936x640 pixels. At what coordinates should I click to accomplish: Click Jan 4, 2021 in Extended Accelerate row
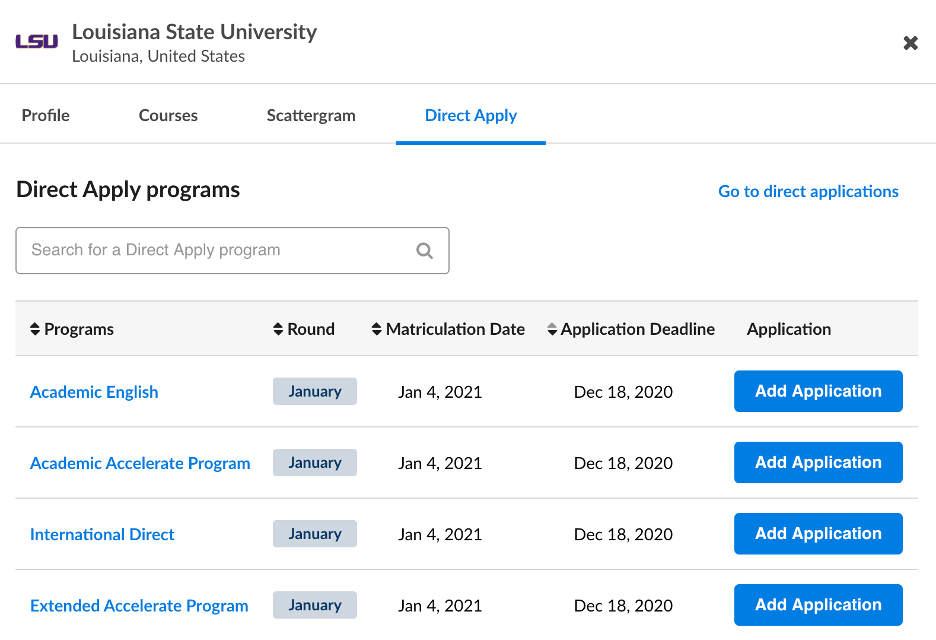(440, 606)
